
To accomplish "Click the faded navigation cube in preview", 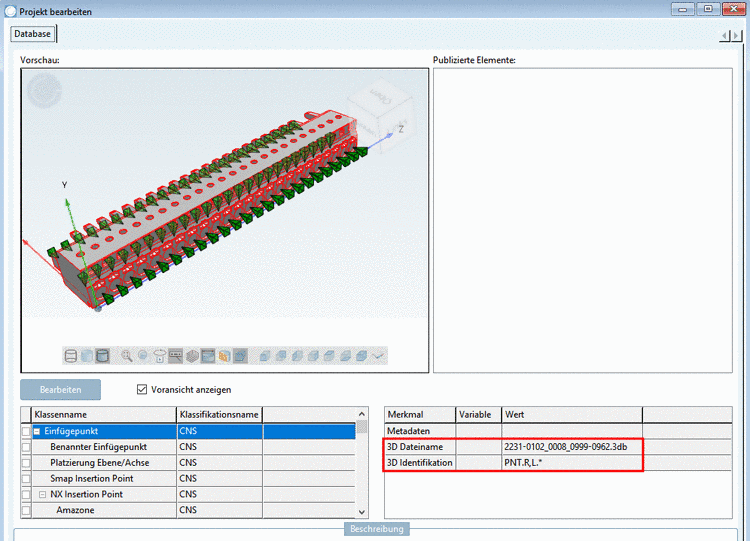I will pyautogui.click(x=381, y=117).
